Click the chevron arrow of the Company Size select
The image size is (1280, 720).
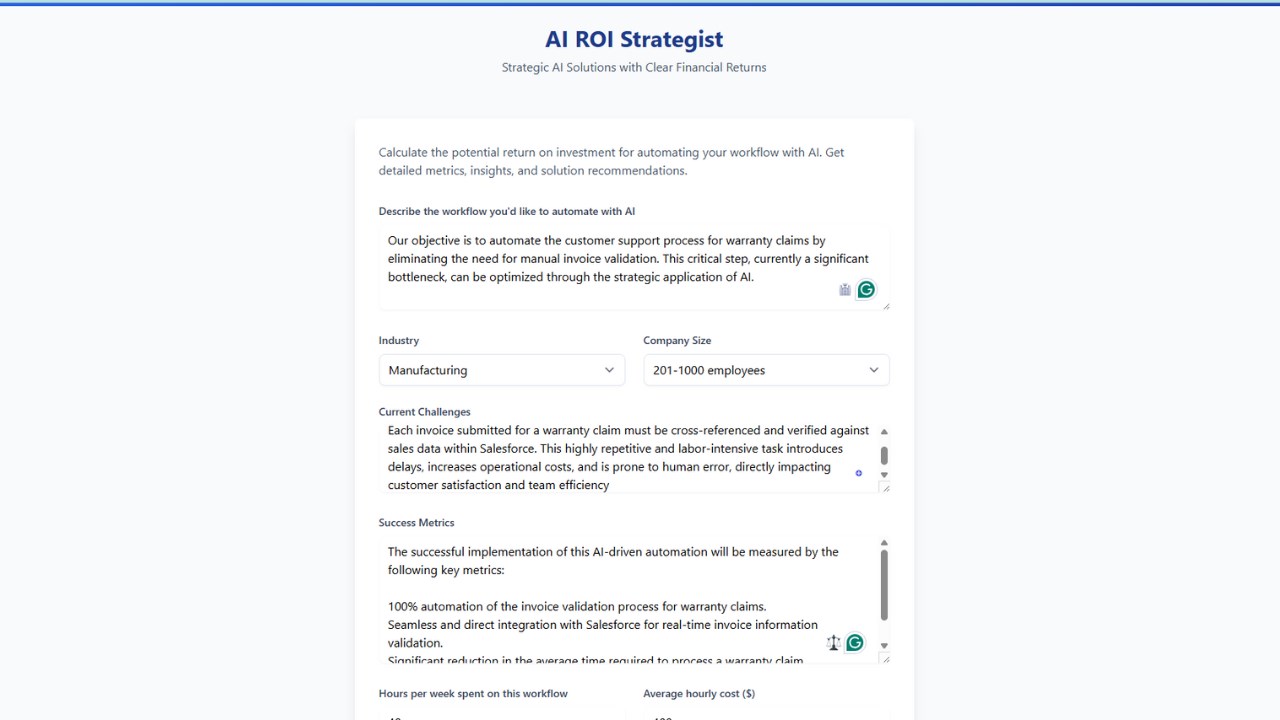[x=874, y=370]
